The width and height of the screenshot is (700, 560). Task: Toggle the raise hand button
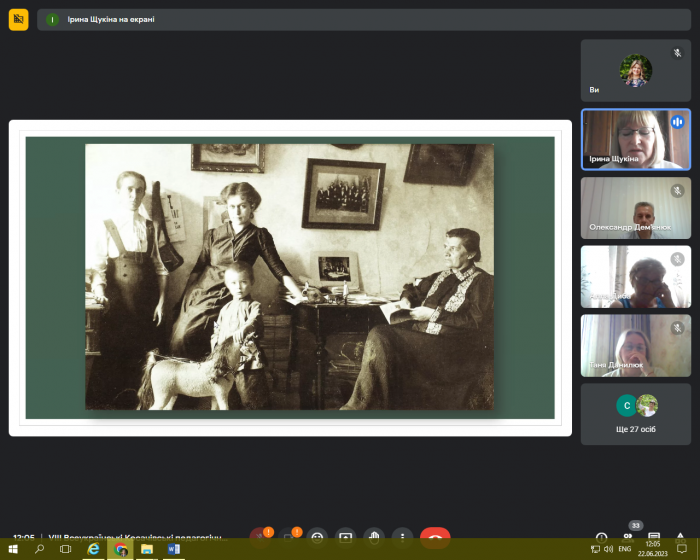tap(374, 536)
